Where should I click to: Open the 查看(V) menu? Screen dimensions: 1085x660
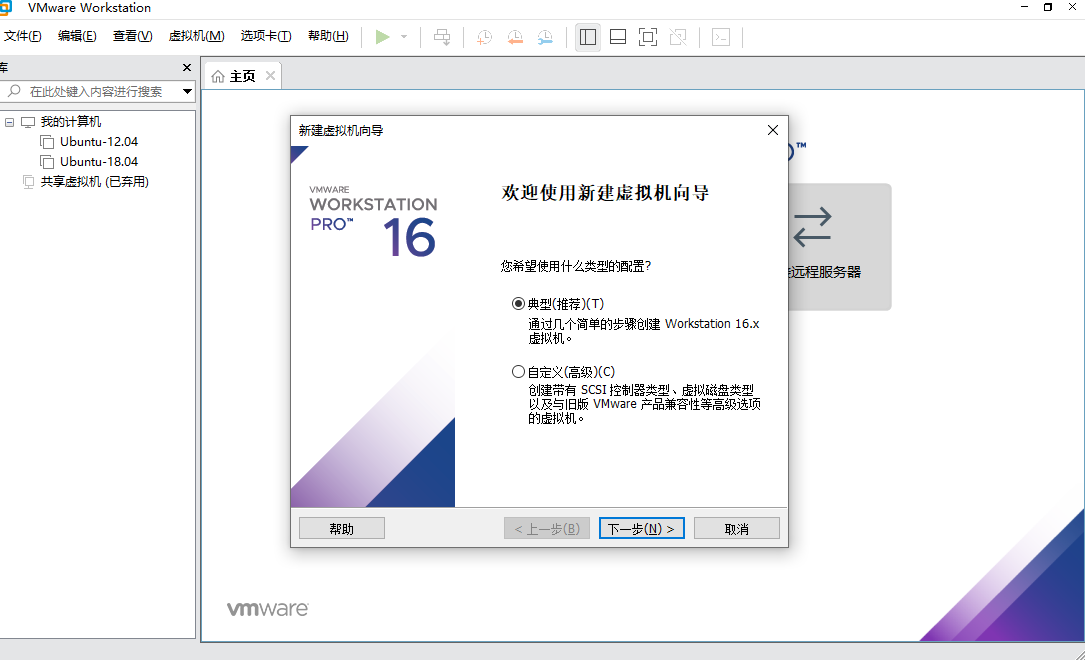pyautogui.click(x=132, y=36)
